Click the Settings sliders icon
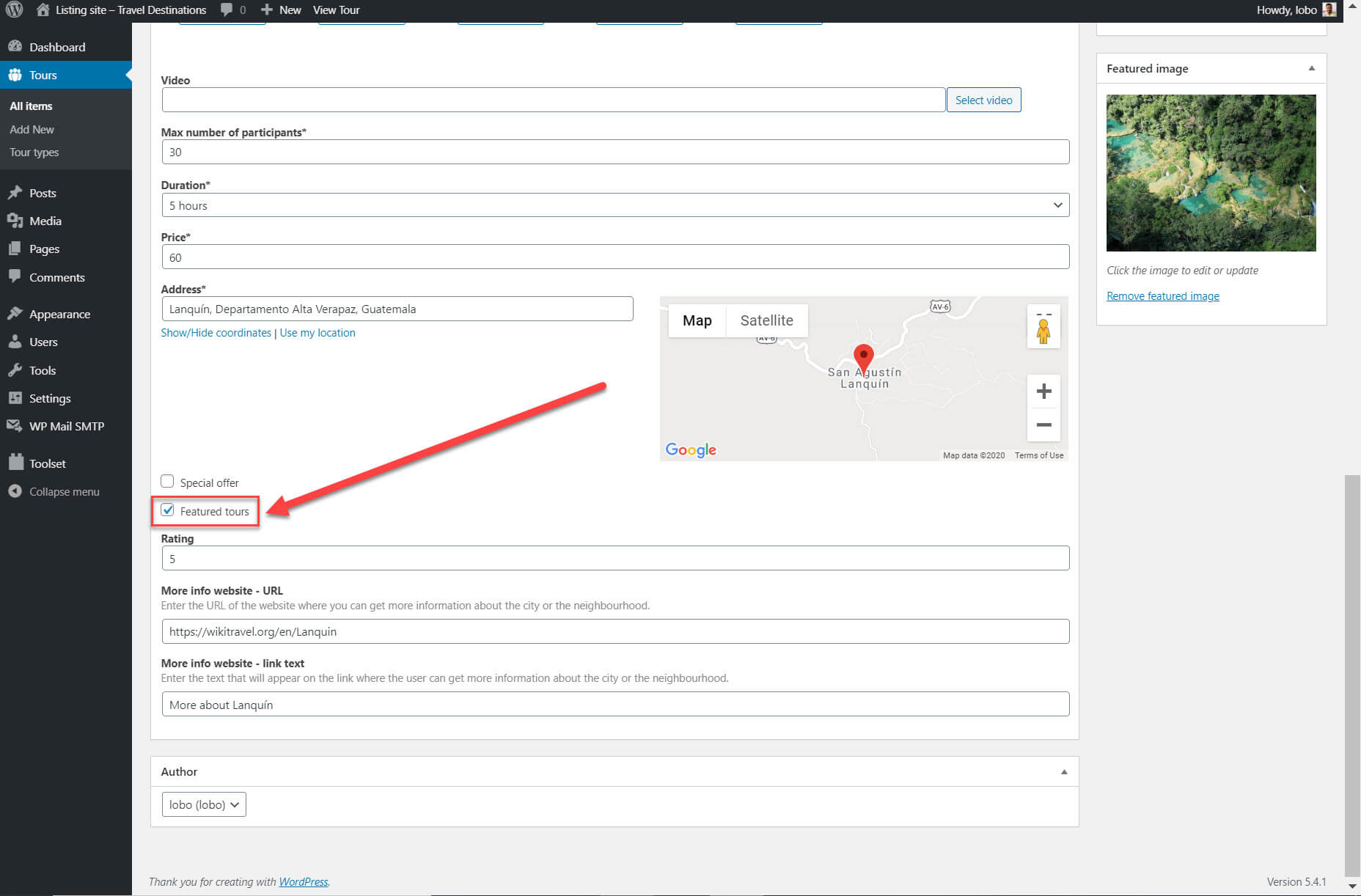Screen dimensions: 1361x896 (x=15, y=398)
